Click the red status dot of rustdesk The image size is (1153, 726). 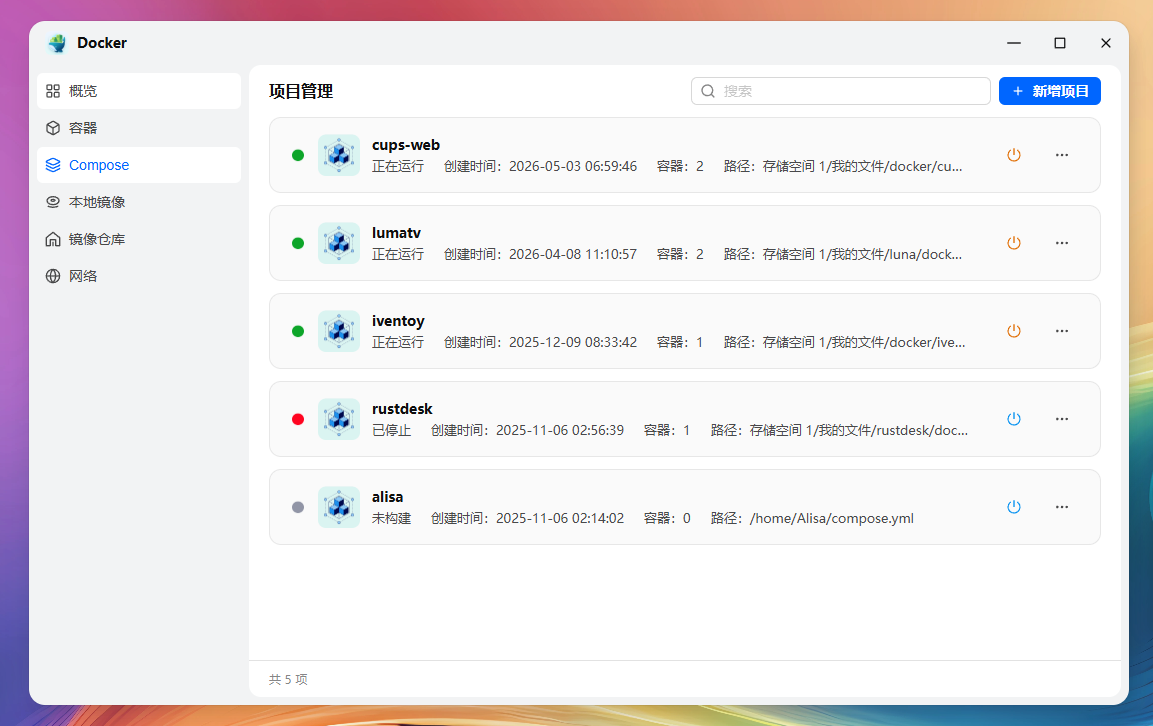[298, 419]
